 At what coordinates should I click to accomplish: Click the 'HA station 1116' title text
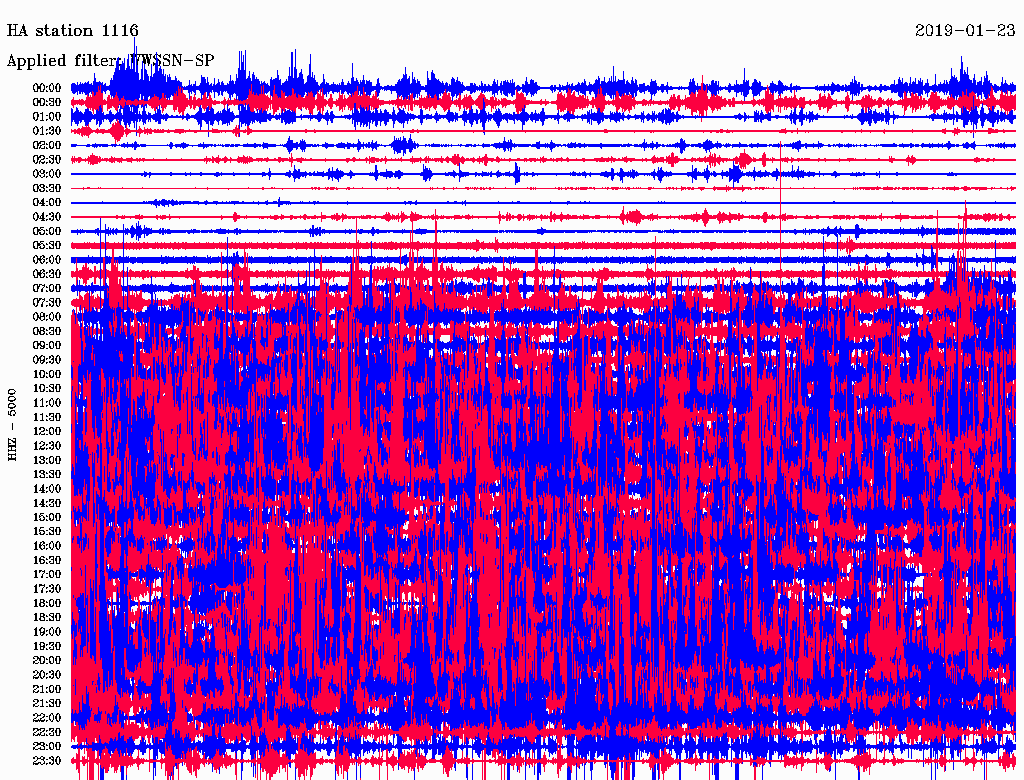click(72, 31)
